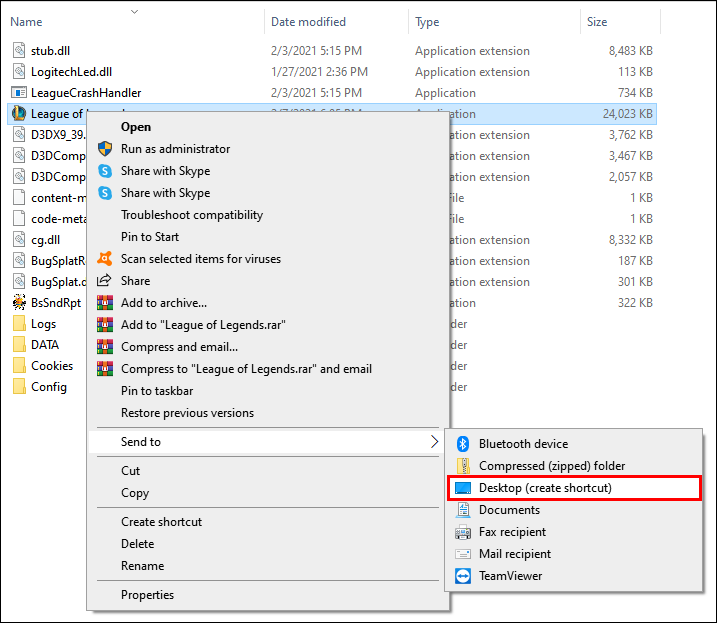Click the WinRAR icon beside Add to archive
The width and height of the screenshot is (717, 623).
105,303
